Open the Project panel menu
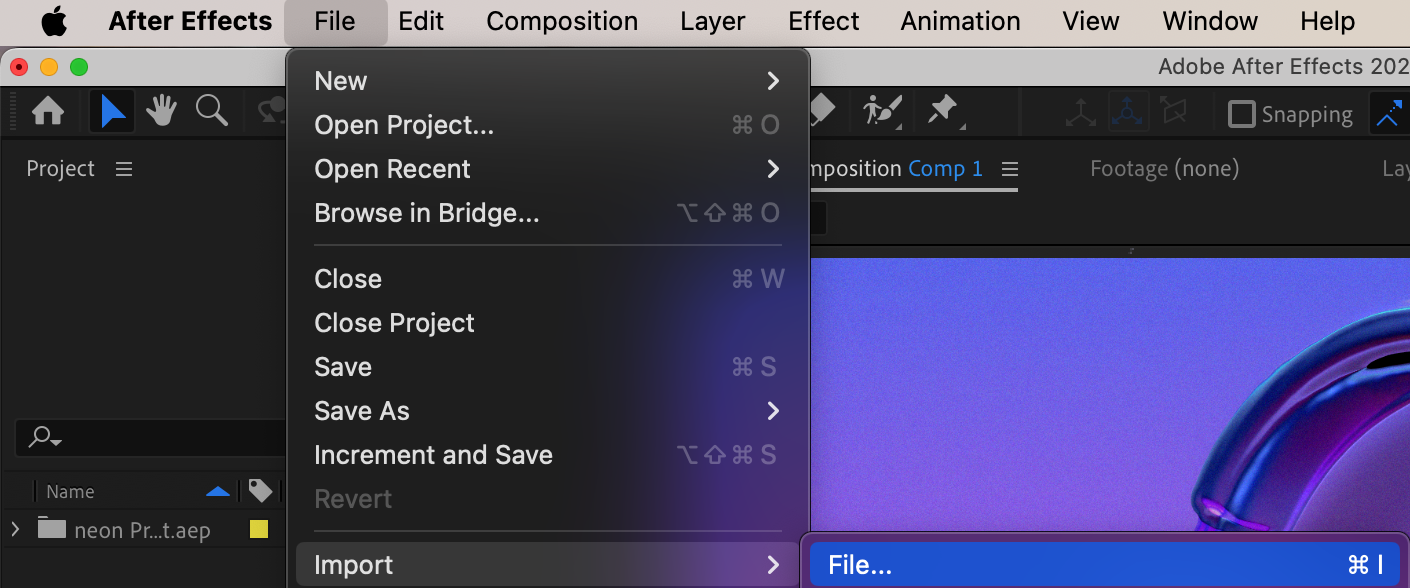The image size is (1410, 588). coord(124,169)
